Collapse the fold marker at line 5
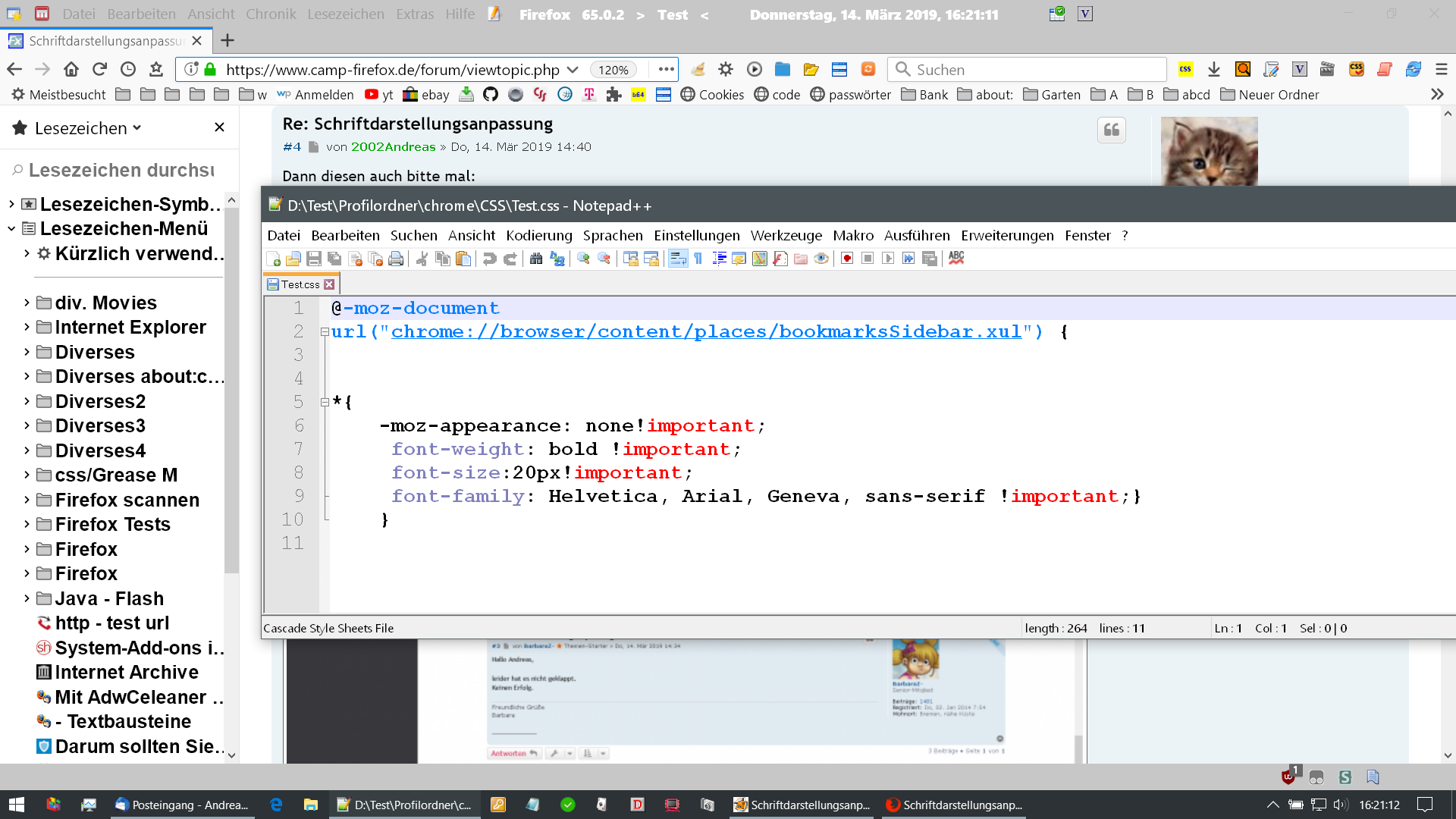The image size is (1456, 819). (325, 402)
